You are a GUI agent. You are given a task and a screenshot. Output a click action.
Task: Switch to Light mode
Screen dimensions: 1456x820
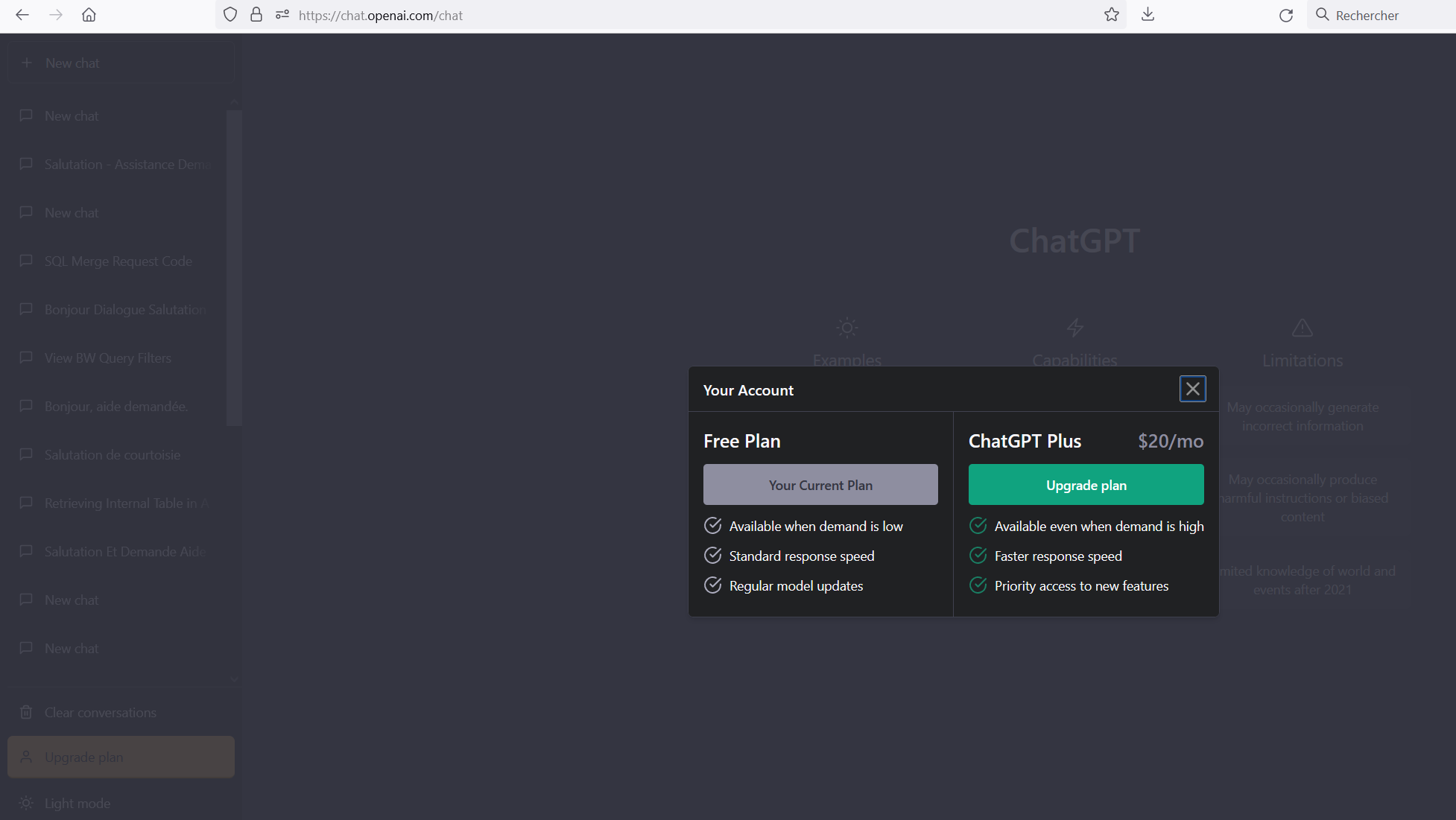pos(121,803)
